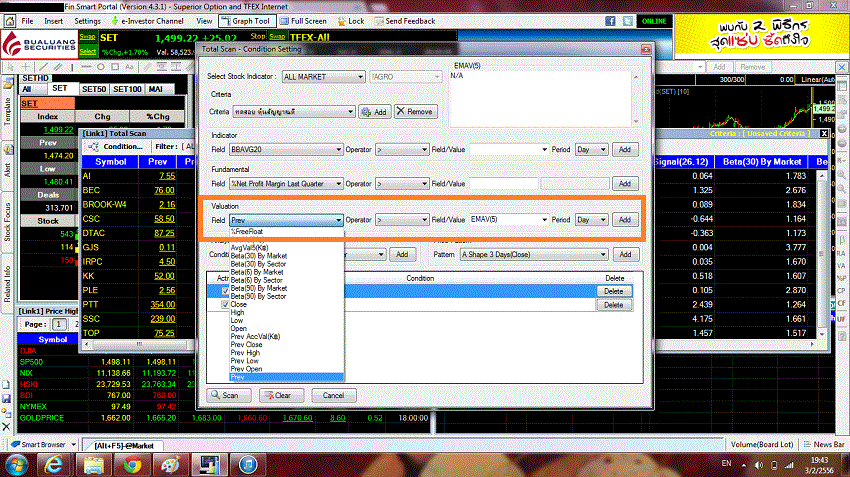The width and height of the screenshot is (850, 477).
Task: Click the Home icon in the menu bar
Action: coord(10,21)
